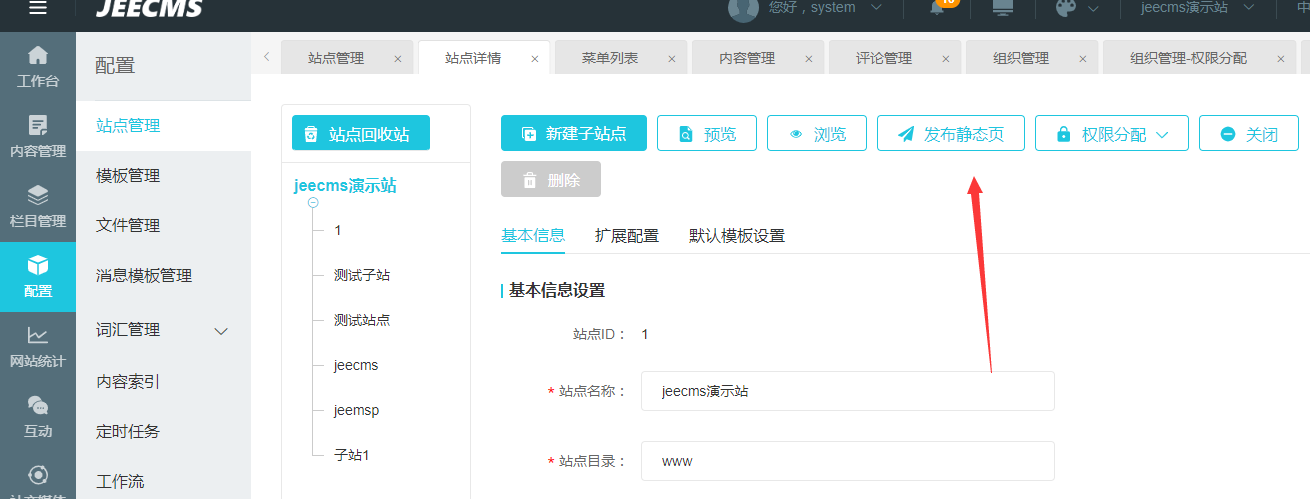Select the jeecms tree node
Image resolution: width=1310 pixels, height=499 pixels.
click(x=356, y=365)
